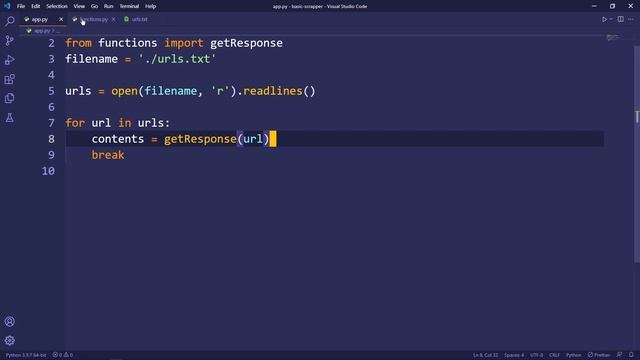Viewport: 640px width, 360px height.
Task: Click the './urls.txt' string on line 3
Action: click(x=177, y=59)
